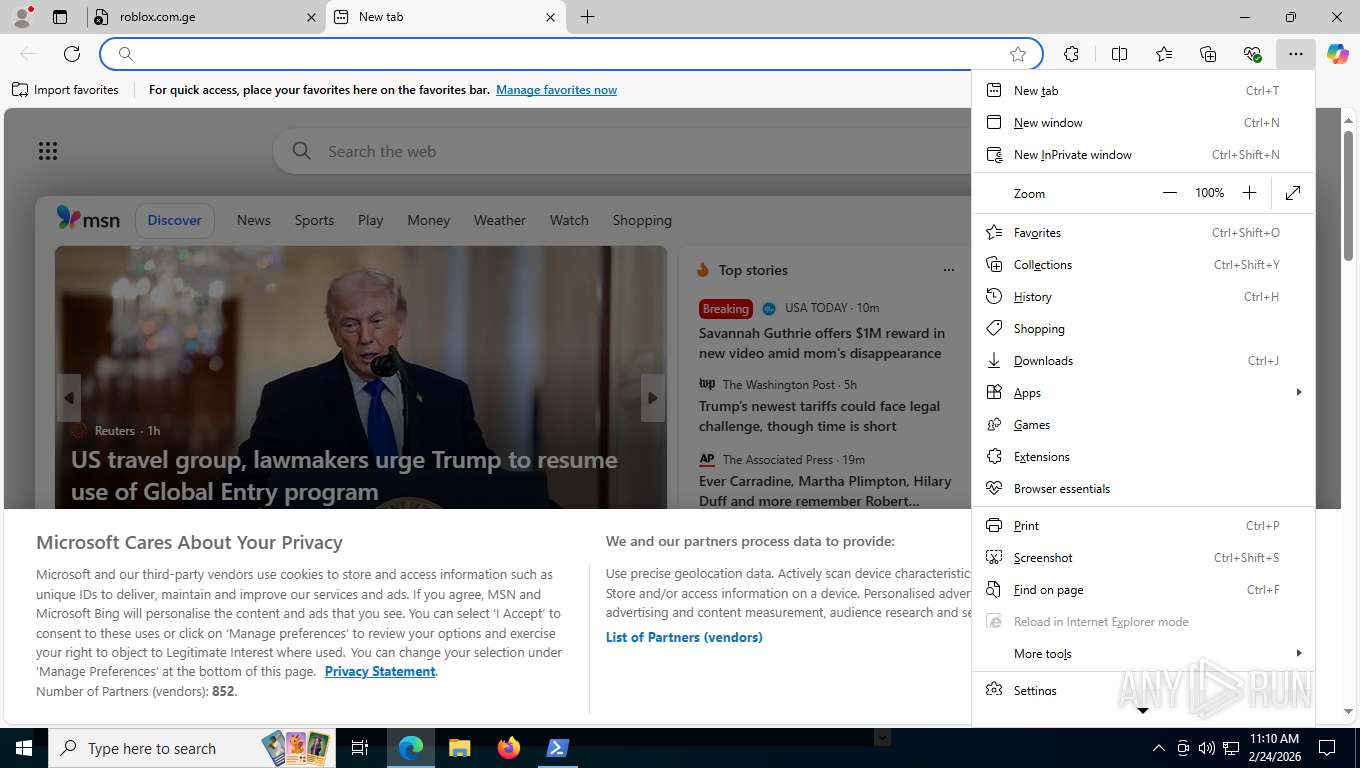The height and width of the screenshot is (768, 1360).
Task: Show next headline in the news carousel
Action: pos(653,398)
